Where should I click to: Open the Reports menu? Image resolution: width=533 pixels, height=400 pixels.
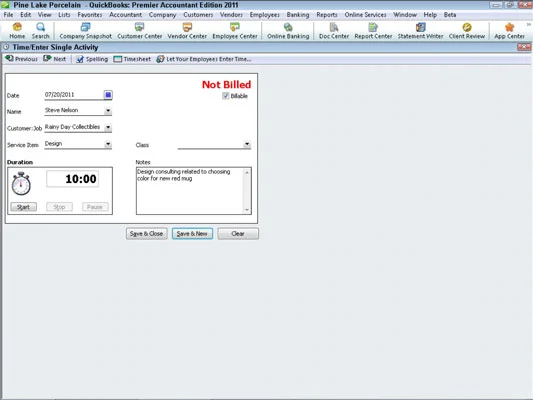(x=327, y=15)
